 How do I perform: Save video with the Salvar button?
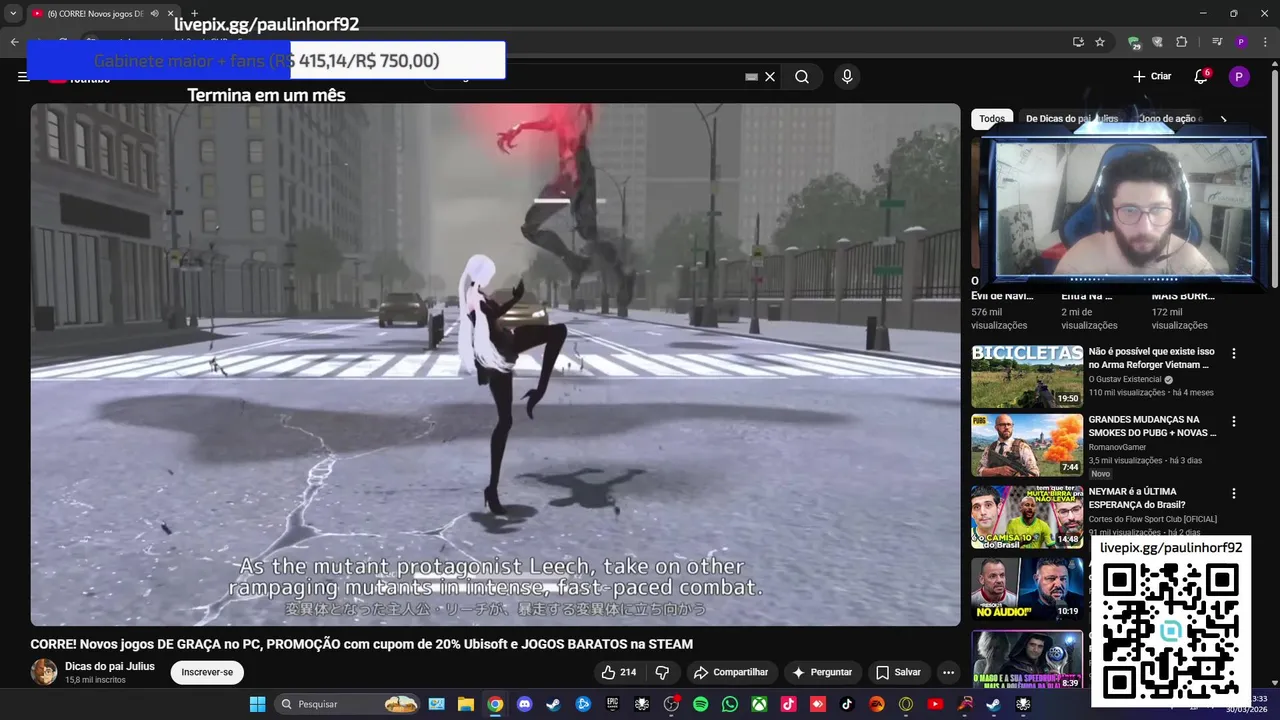click(898, 672)
